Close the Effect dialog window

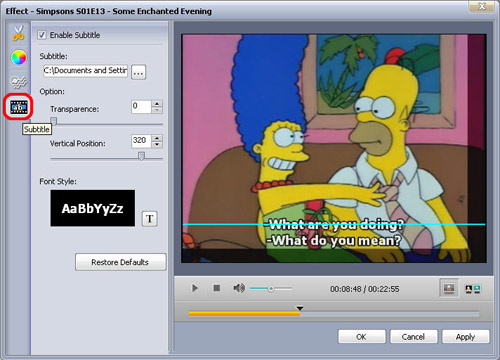482,7
